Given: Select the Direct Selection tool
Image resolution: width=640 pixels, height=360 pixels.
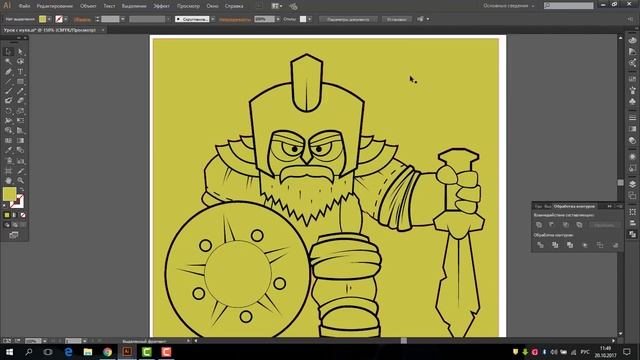Looking at the screenshot, I should [20, 51].
